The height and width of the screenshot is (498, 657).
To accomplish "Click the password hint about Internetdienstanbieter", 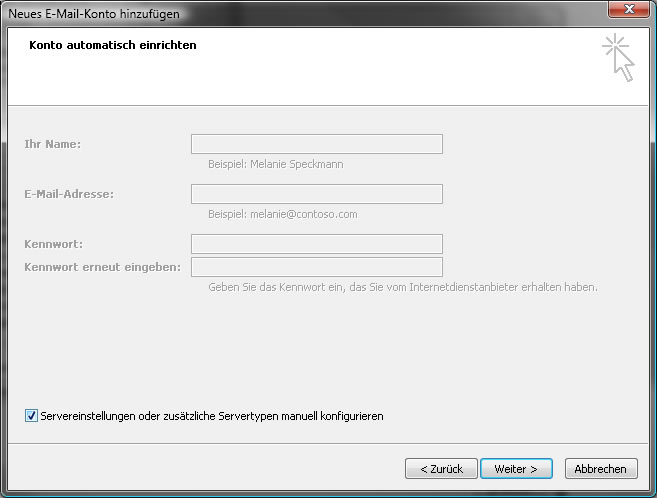I will click(x=403, y=287).
